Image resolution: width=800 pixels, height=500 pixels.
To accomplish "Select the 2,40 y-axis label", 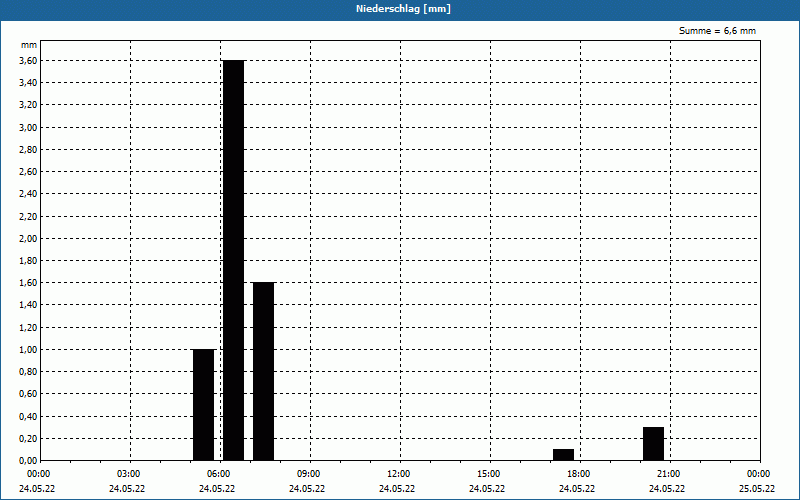I will 28,194.
